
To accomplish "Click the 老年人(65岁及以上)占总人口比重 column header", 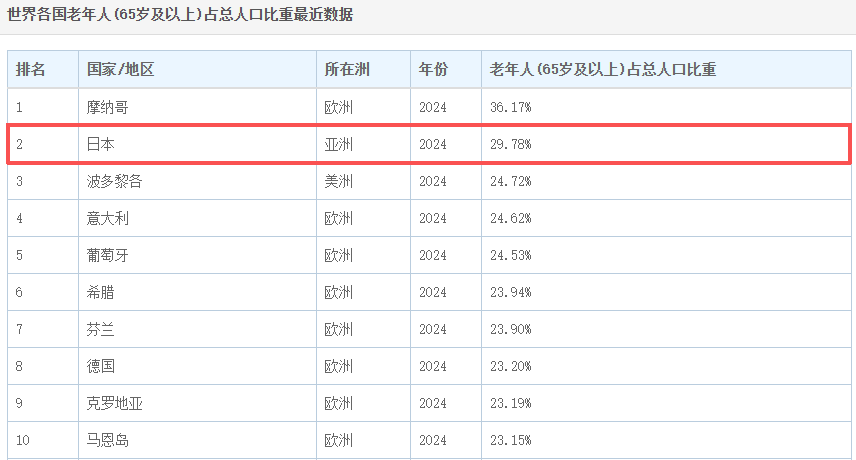I will coord(602,70).
